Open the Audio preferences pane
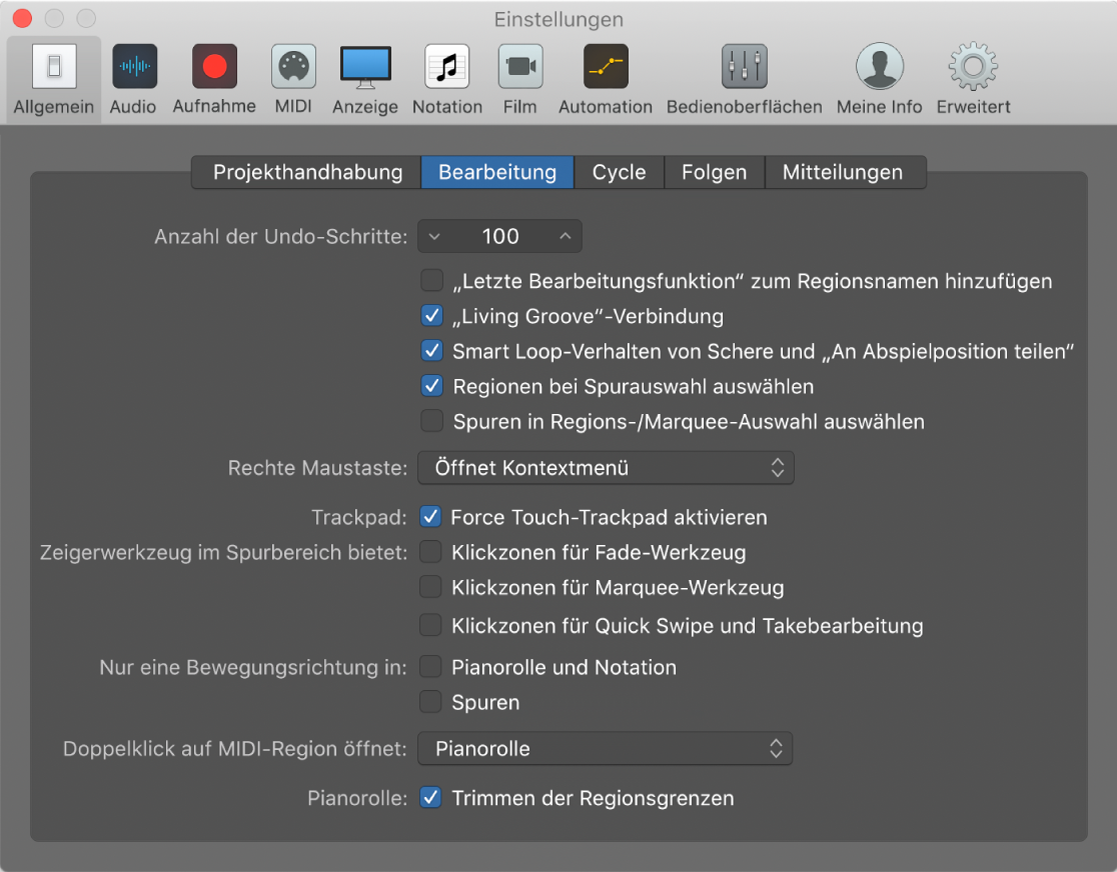The image size is (1117, 872). tap(133, 79)
